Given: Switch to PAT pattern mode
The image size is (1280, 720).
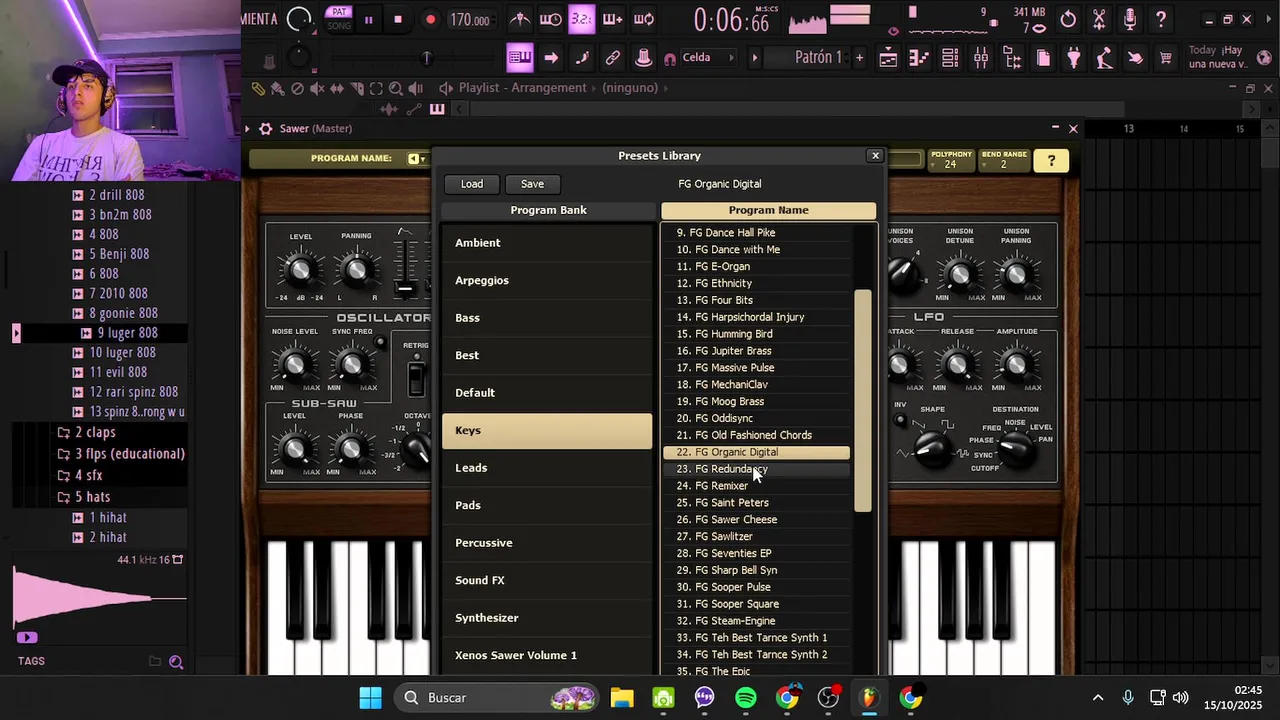Looking at the screenshot, I should tap(339, 12).
